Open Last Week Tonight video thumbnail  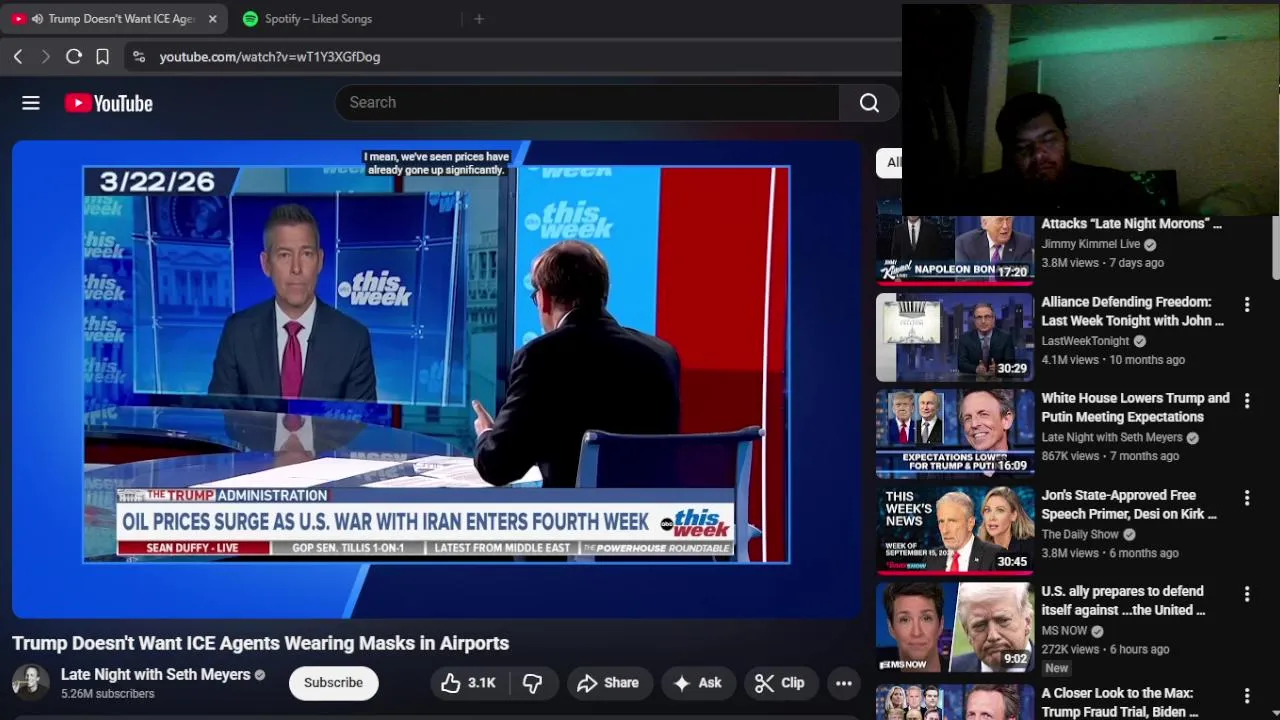955,338
